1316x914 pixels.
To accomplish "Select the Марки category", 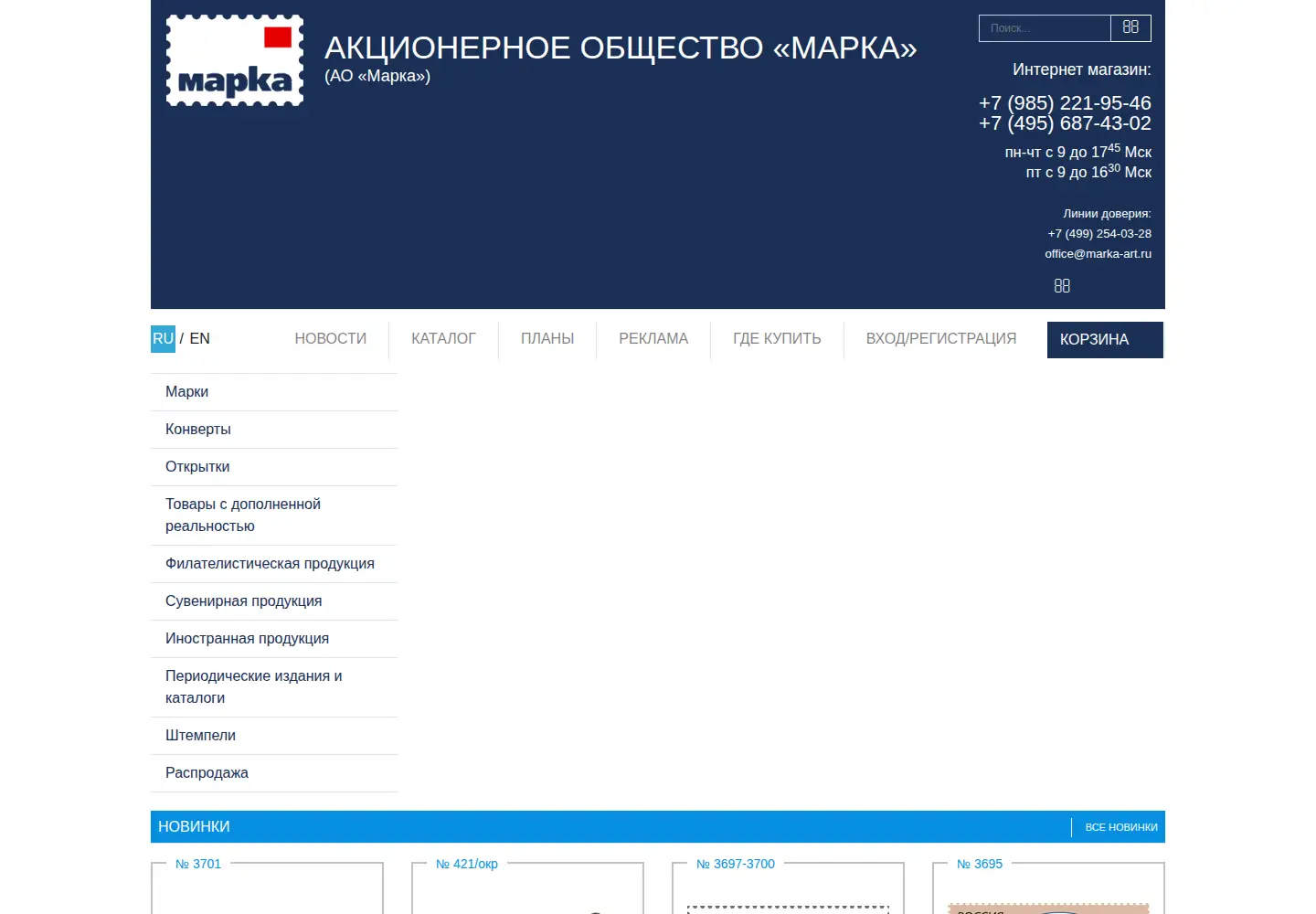I will (274, 391).
